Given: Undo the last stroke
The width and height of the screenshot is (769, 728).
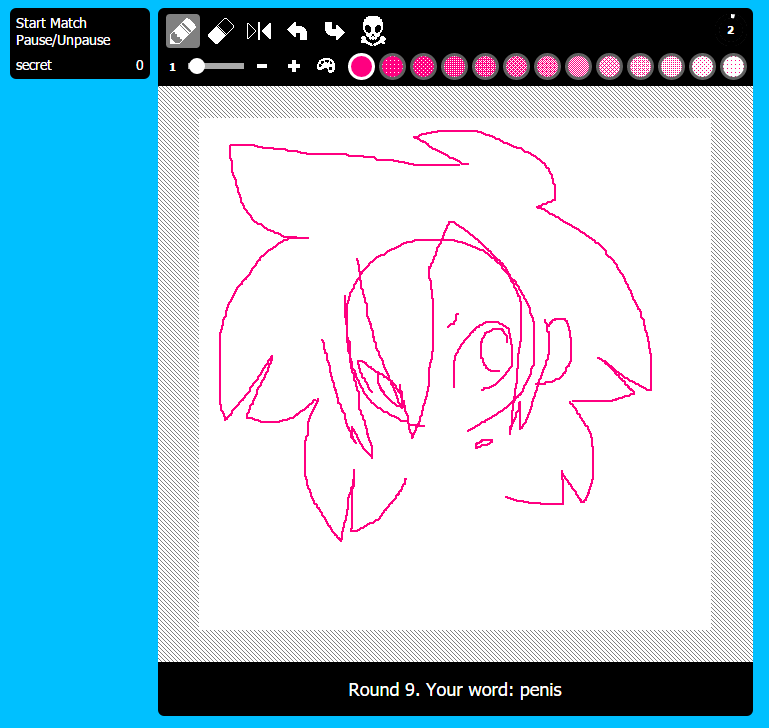Looking at the screenshot, I should tap(297, 31).
